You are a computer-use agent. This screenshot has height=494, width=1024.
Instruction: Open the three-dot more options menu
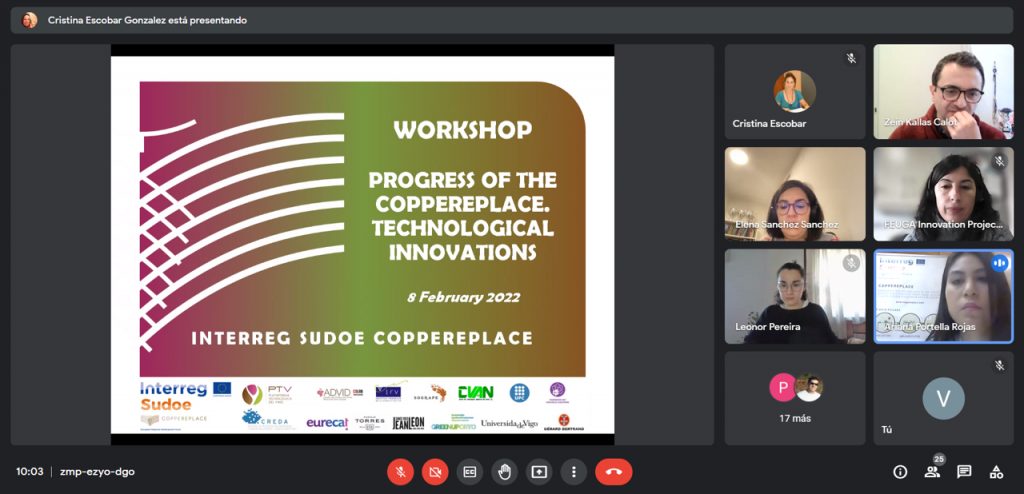[x=573, y=472]
